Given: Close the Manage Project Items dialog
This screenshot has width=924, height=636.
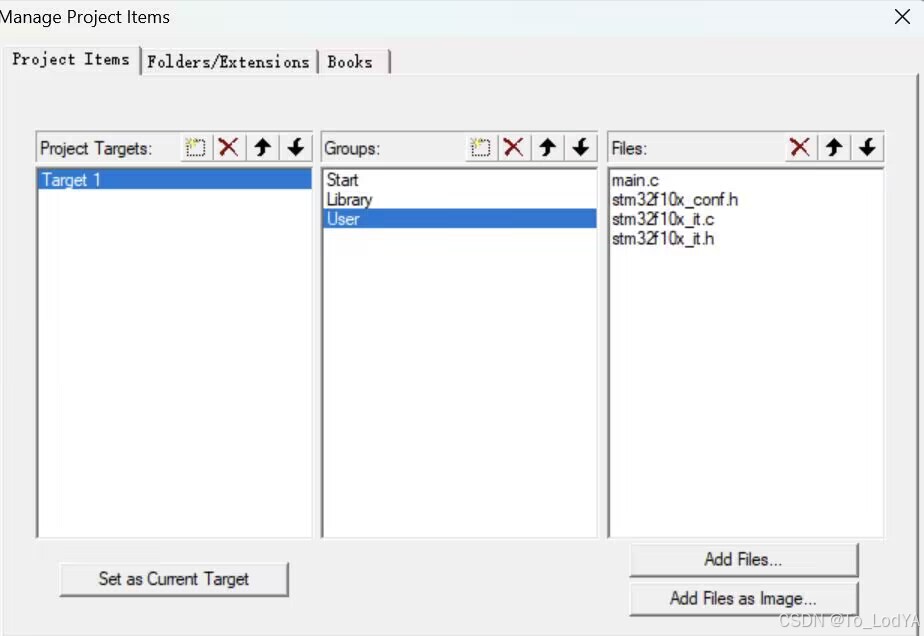Looking at the screenshot, I should [902, 17].
